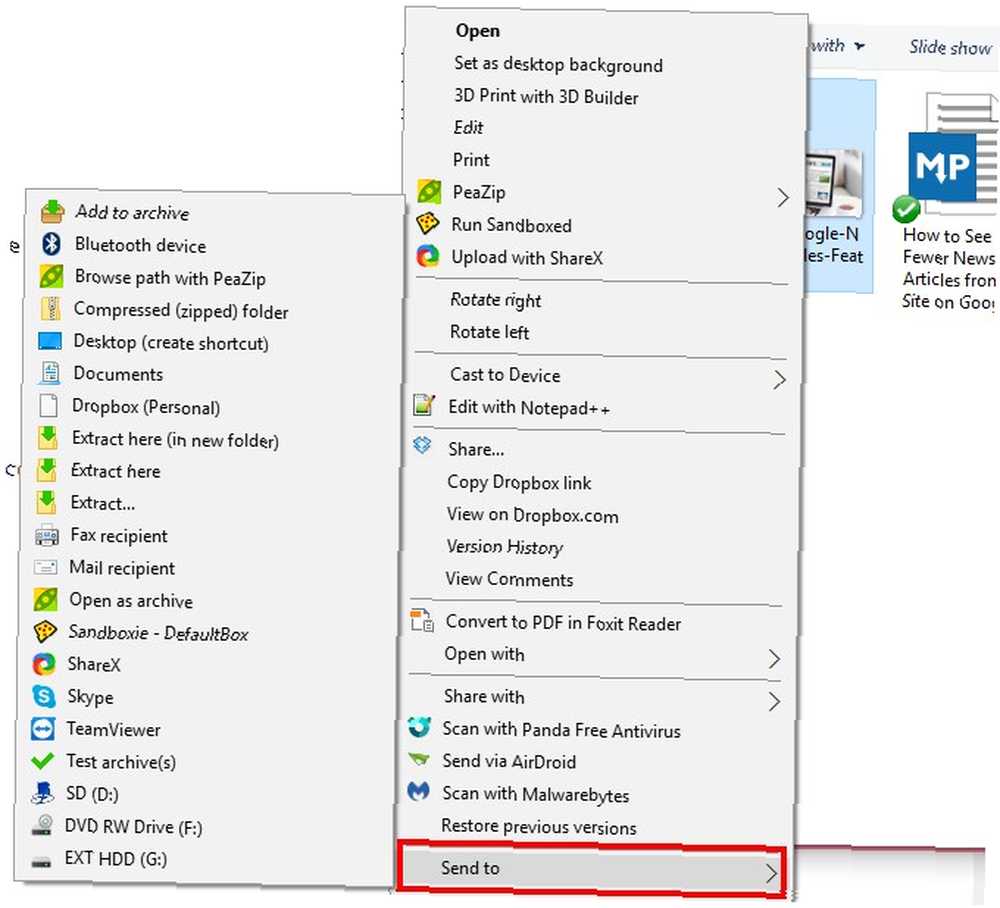Click the ShareX icon in Send to submenu

(x=44, y=664)
